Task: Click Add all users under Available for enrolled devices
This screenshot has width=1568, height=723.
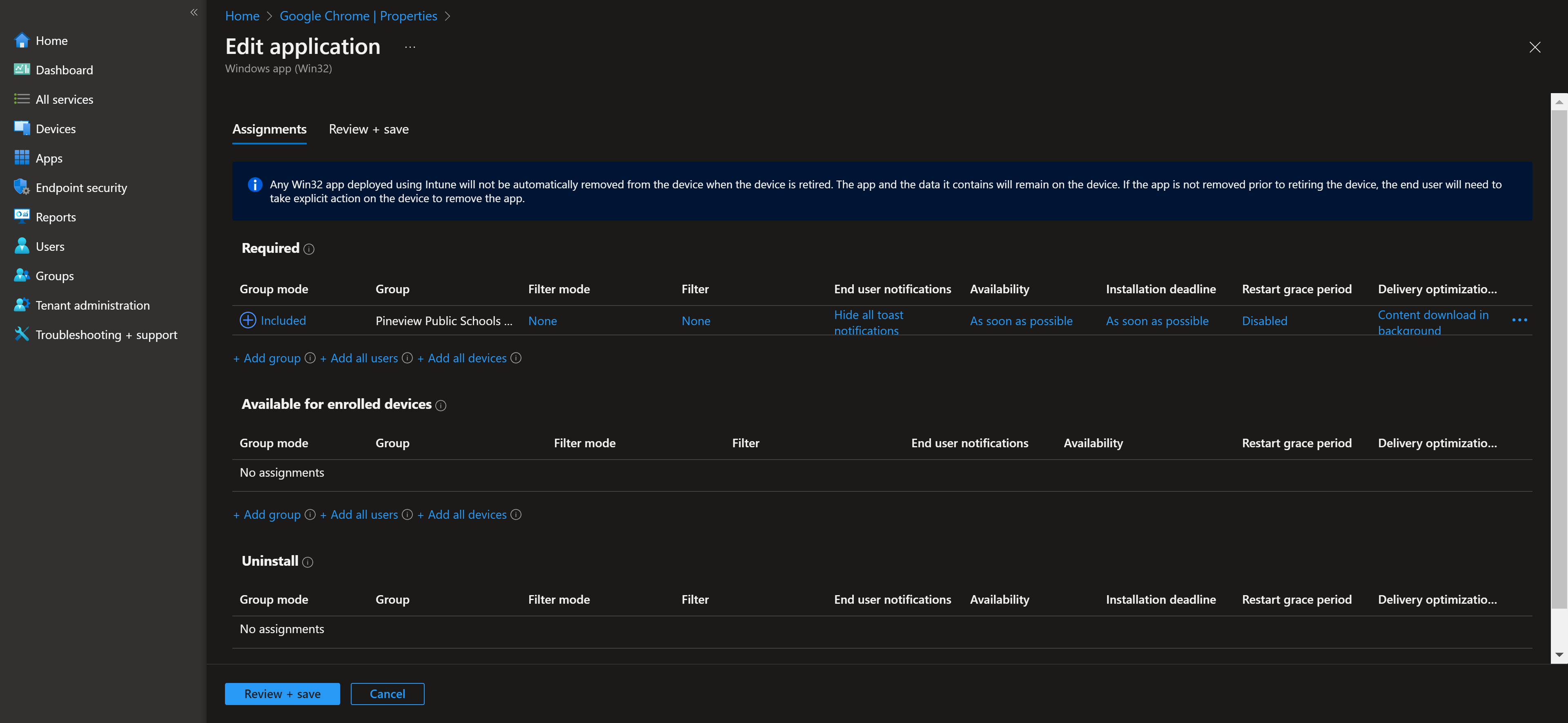Action: (359, 515)
